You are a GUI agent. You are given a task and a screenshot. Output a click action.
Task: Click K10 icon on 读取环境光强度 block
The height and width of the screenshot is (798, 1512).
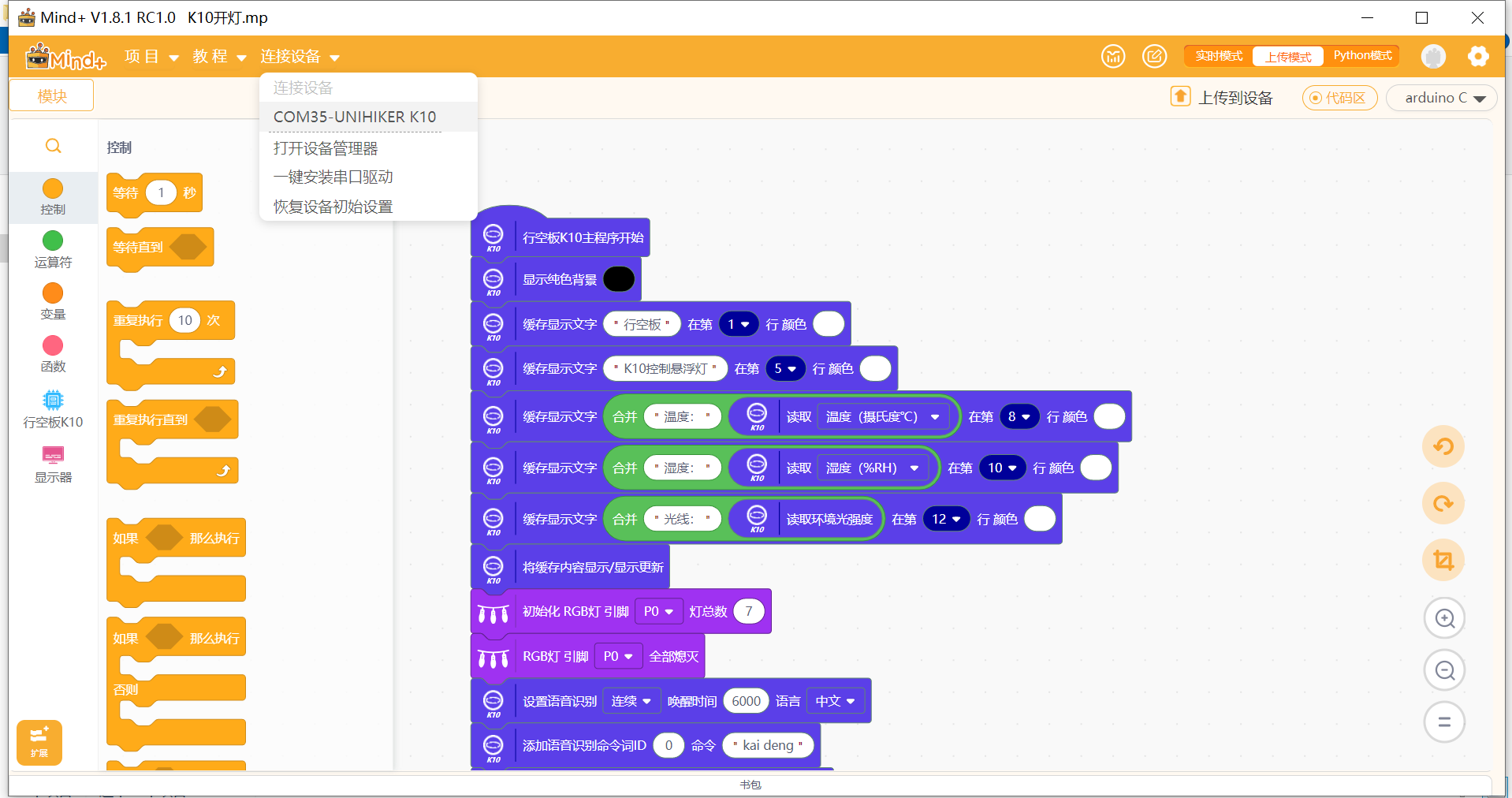(757, 518)
